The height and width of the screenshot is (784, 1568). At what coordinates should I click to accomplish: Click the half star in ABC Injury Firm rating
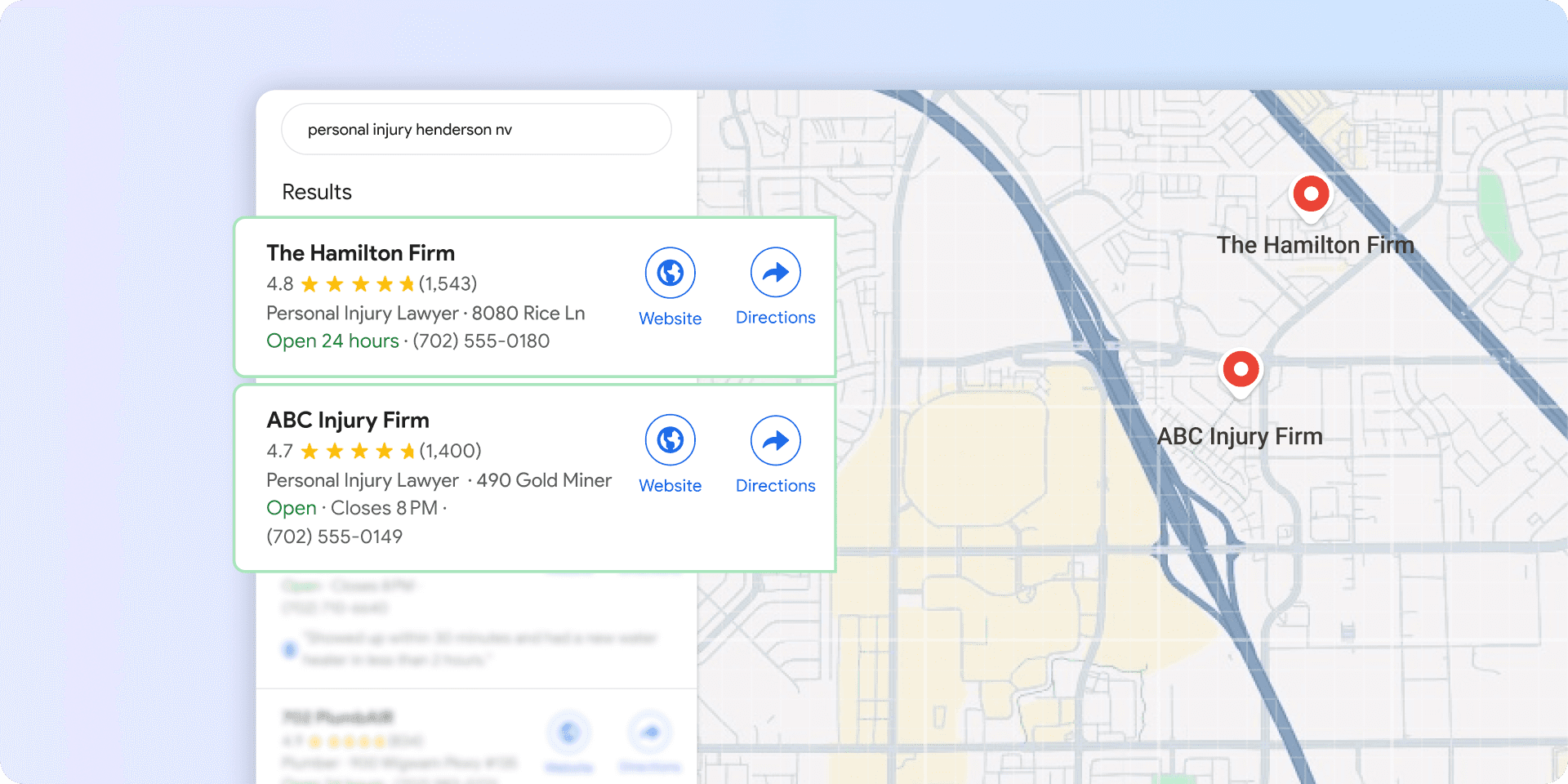tap(408, 450)
